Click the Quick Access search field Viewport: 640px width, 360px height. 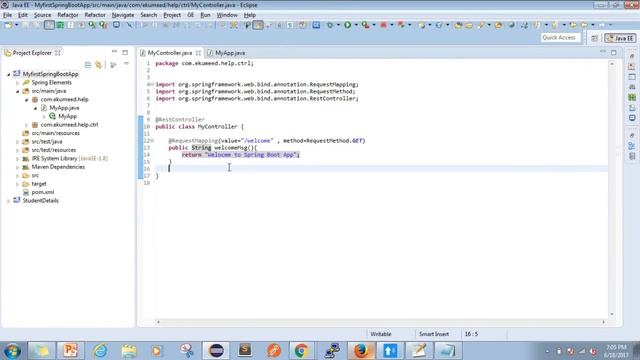point(559,38)
